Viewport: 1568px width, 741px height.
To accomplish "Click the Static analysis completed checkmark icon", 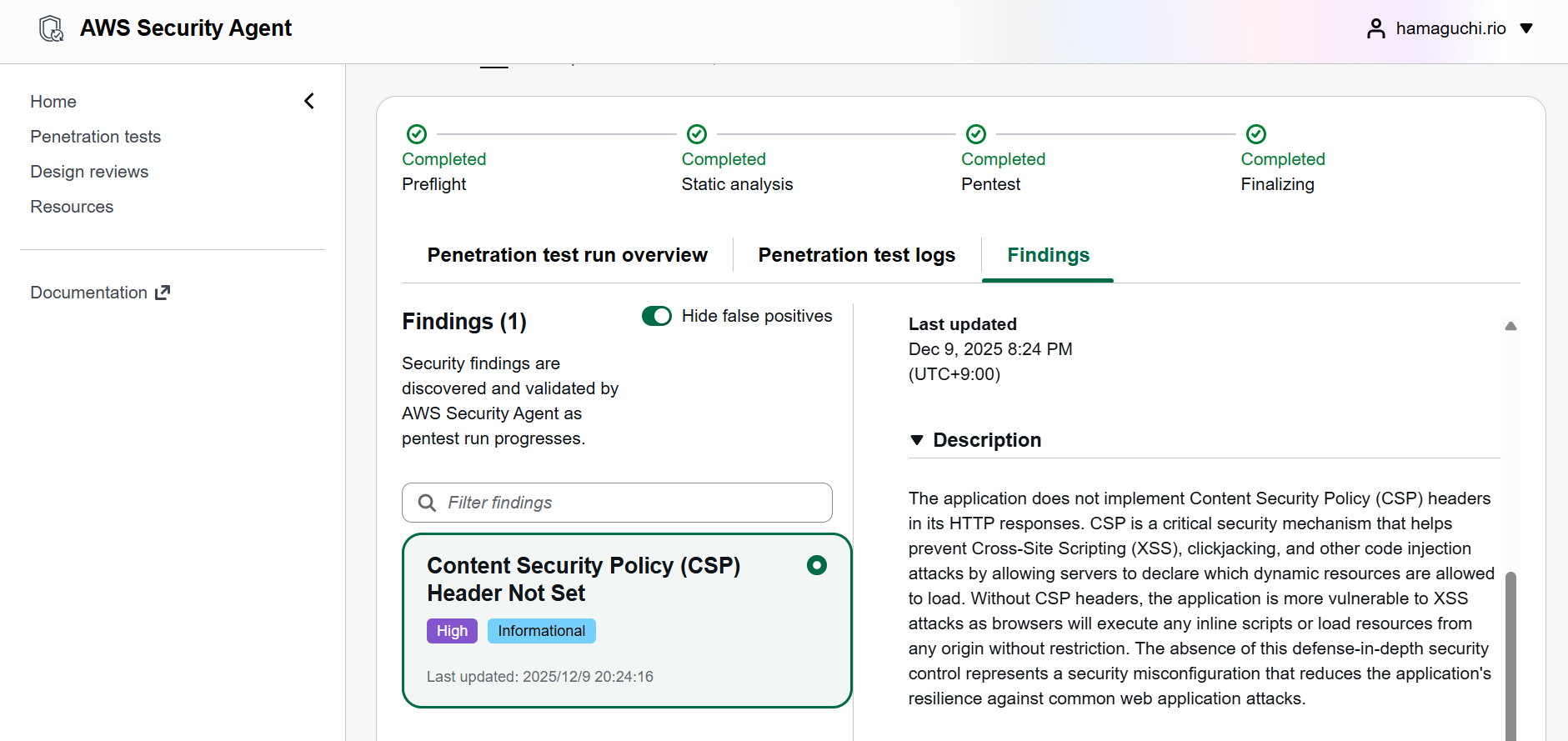I will (x=697, y=134).
